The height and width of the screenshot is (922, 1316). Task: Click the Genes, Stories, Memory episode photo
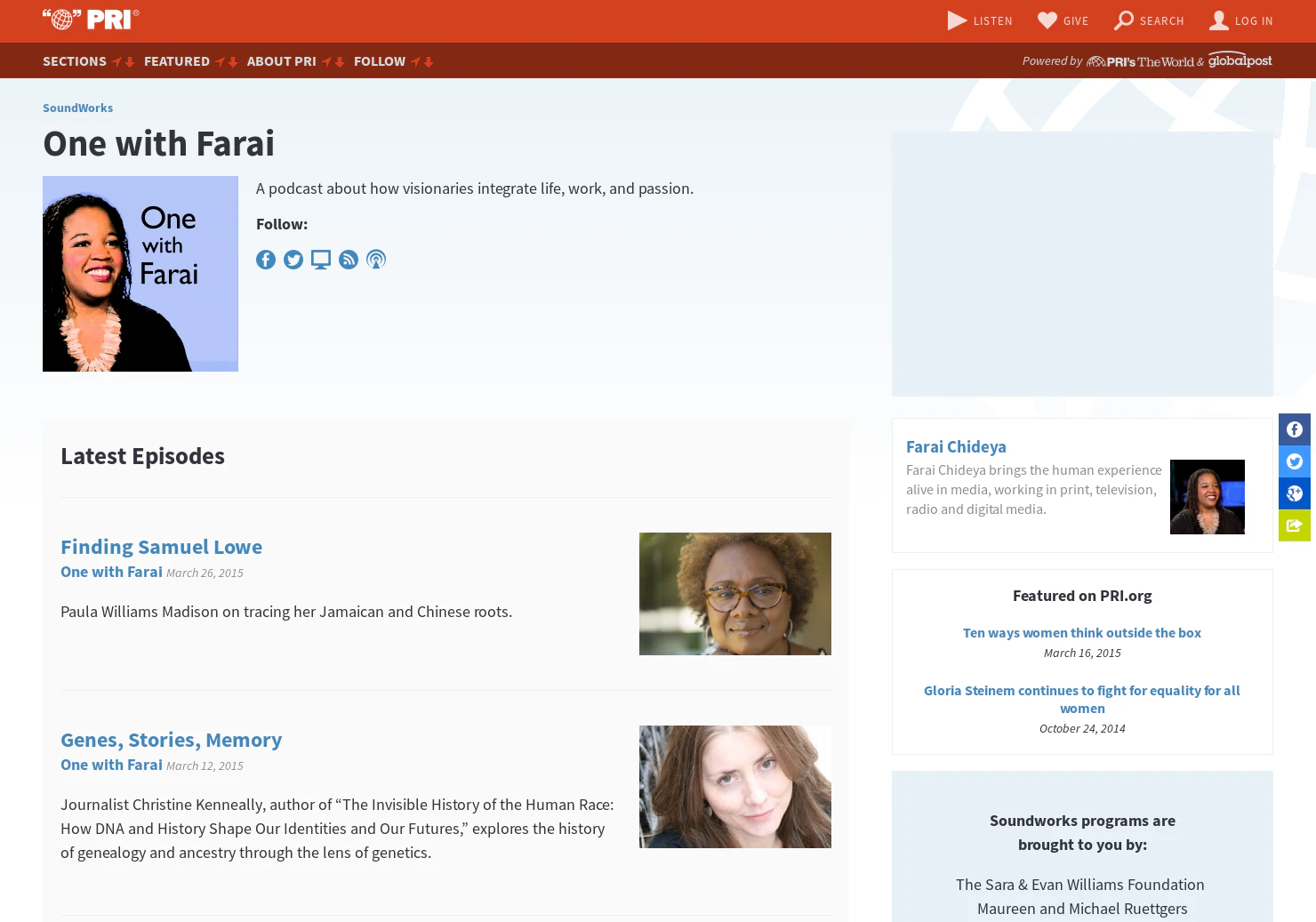pyautogui.click(x=735, y=787)
